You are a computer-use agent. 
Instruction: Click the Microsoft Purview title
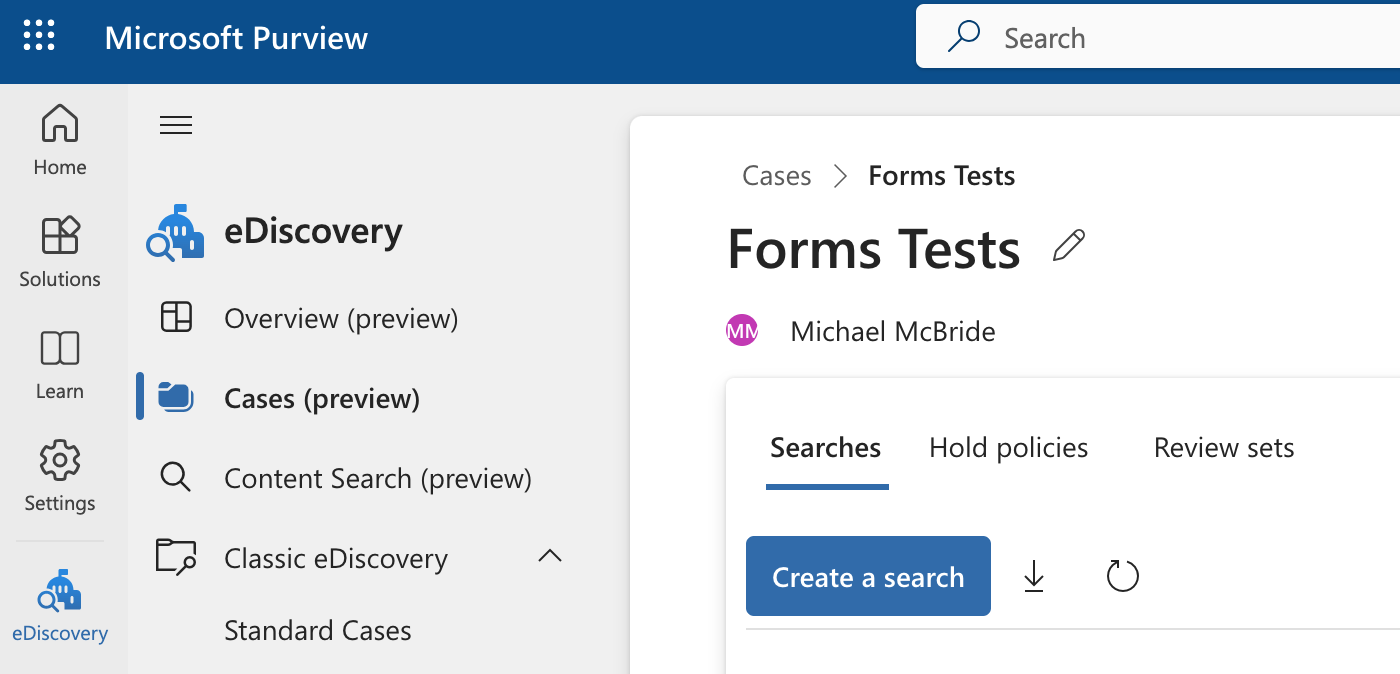[x=236, y=38]
